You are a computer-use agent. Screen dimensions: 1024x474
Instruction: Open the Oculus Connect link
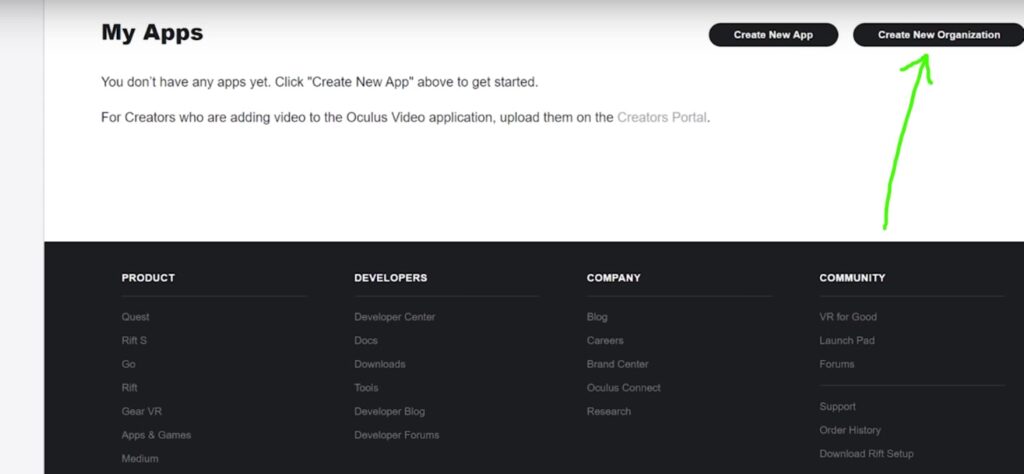(624, 387)
